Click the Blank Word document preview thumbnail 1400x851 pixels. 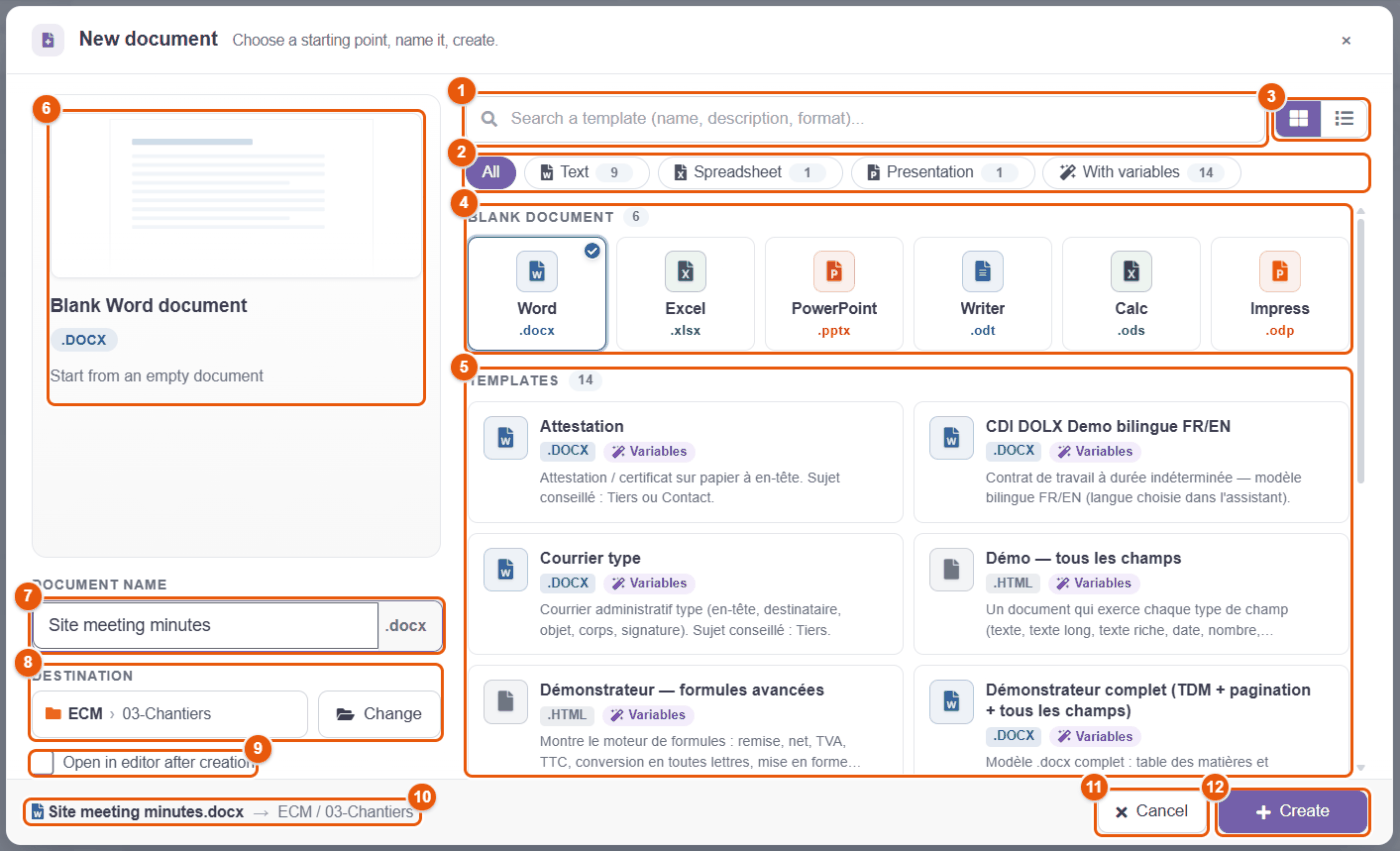(x=236, y=195)
